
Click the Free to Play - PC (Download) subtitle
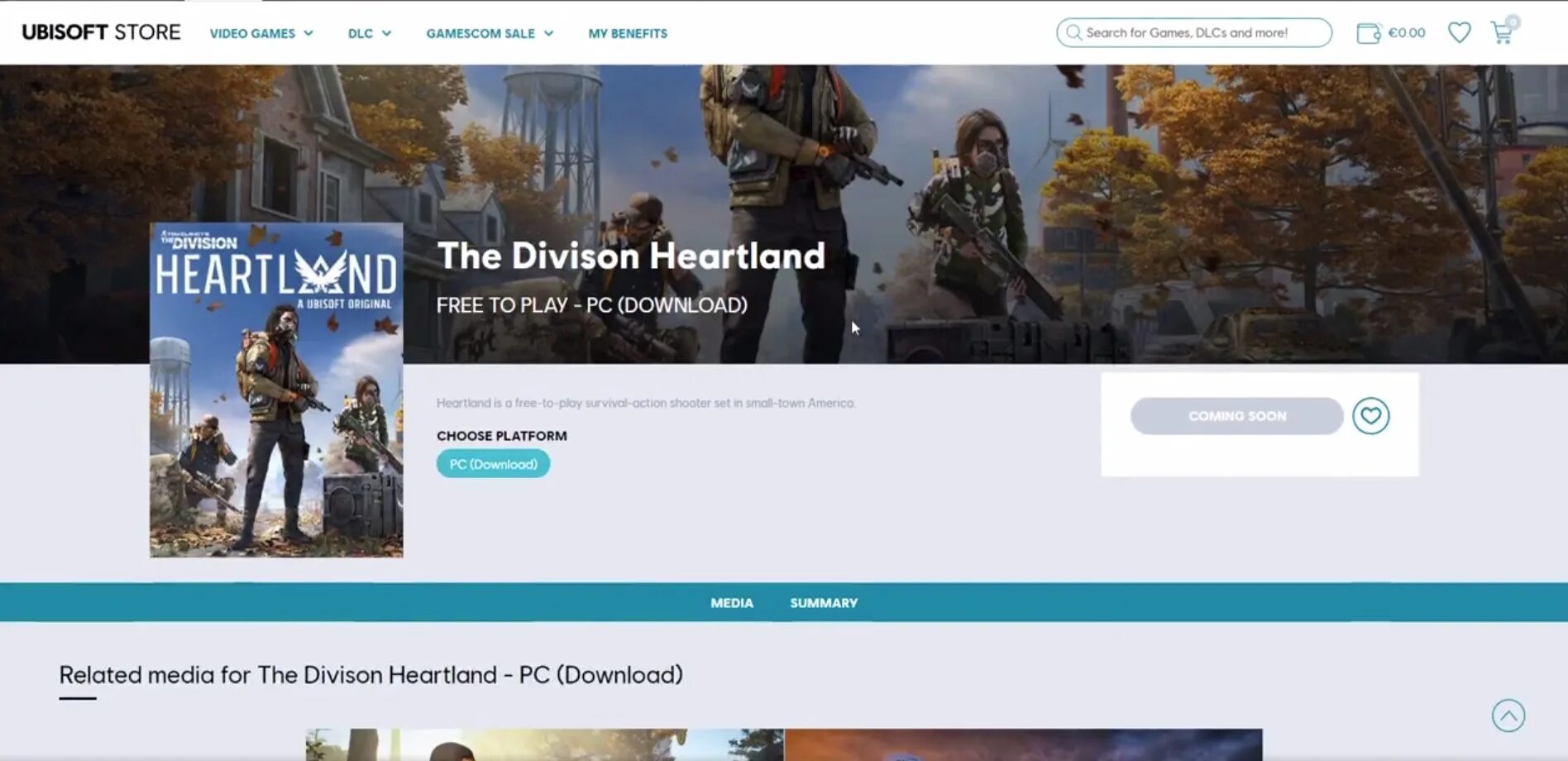coord(592,305)
